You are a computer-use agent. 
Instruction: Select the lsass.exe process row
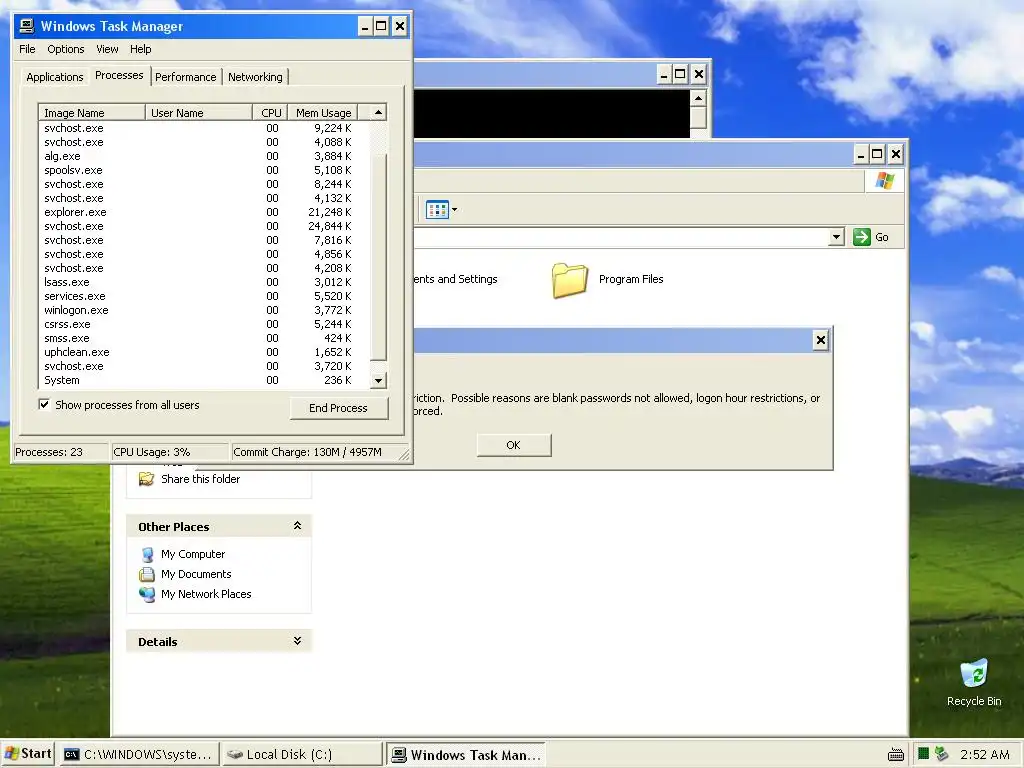pos(204,282)
